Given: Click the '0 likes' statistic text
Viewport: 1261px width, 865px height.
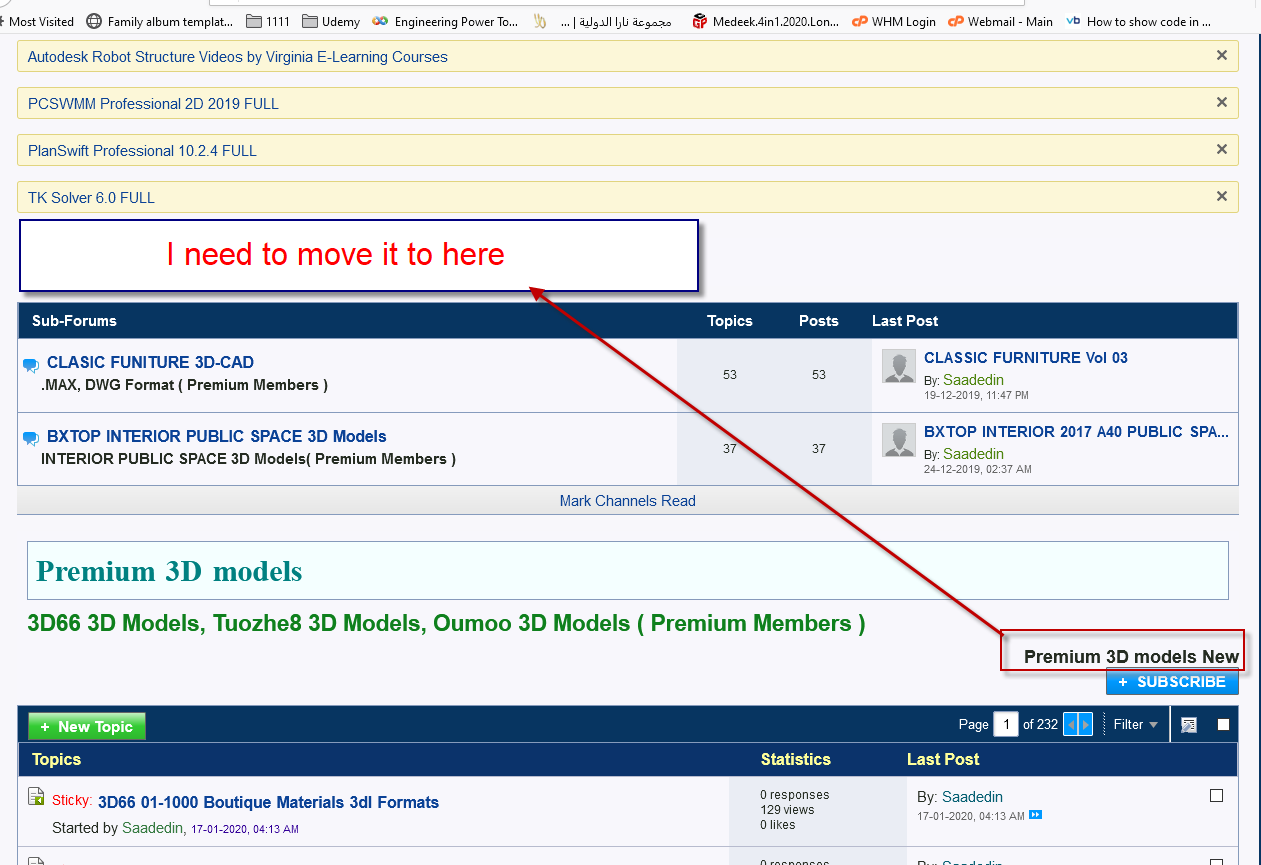Looking at the screenshot, I should [778, 825].
